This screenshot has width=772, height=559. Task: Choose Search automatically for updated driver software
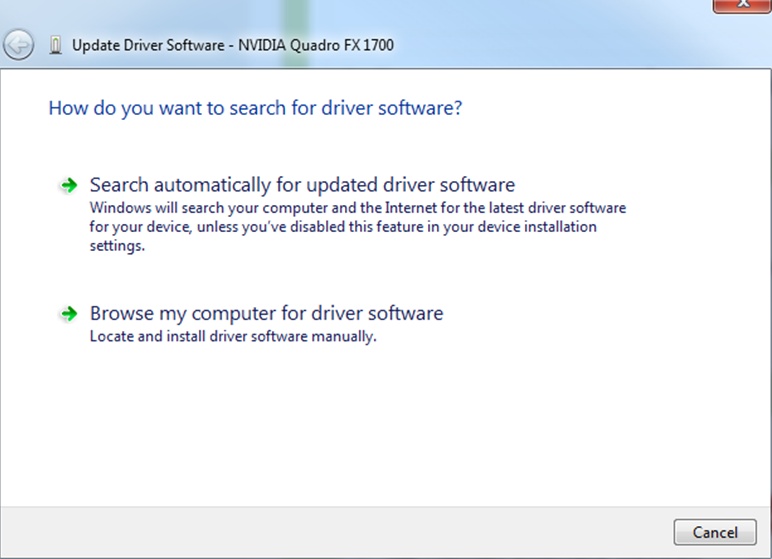click(302, 185)
